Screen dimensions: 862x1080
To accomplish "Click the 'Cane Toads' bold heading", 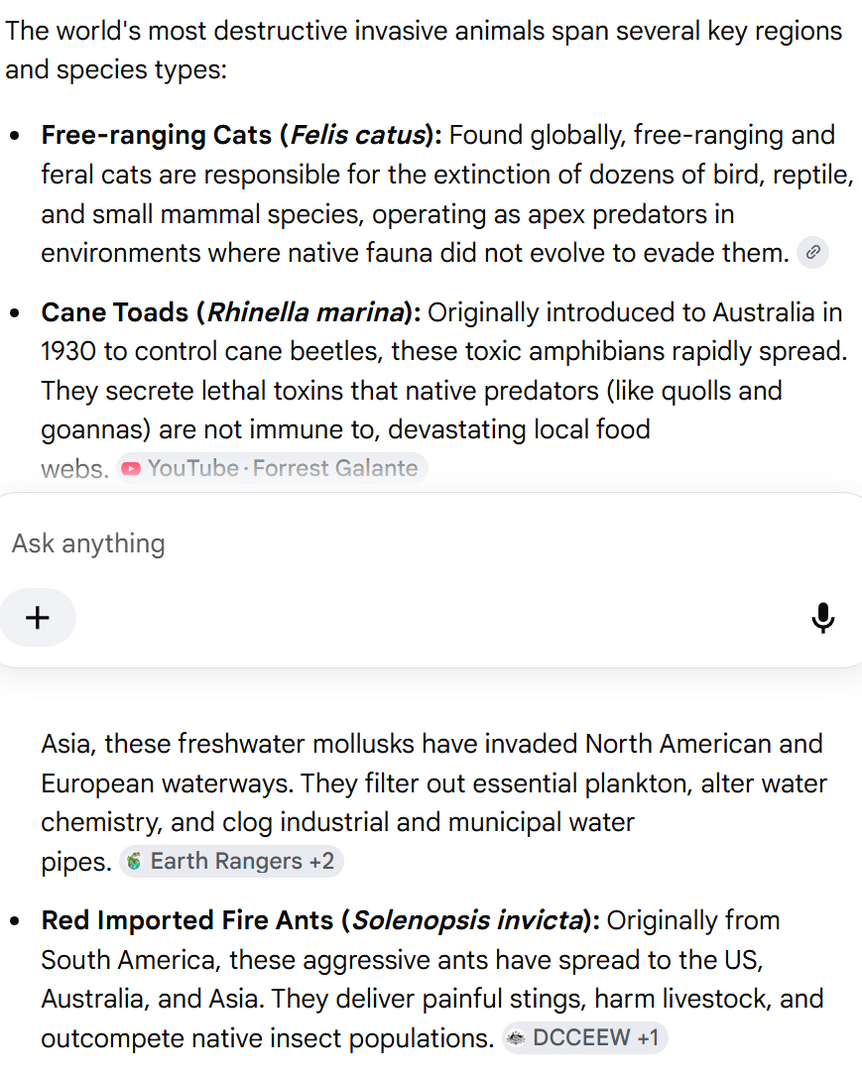I will tap(114, 312).
